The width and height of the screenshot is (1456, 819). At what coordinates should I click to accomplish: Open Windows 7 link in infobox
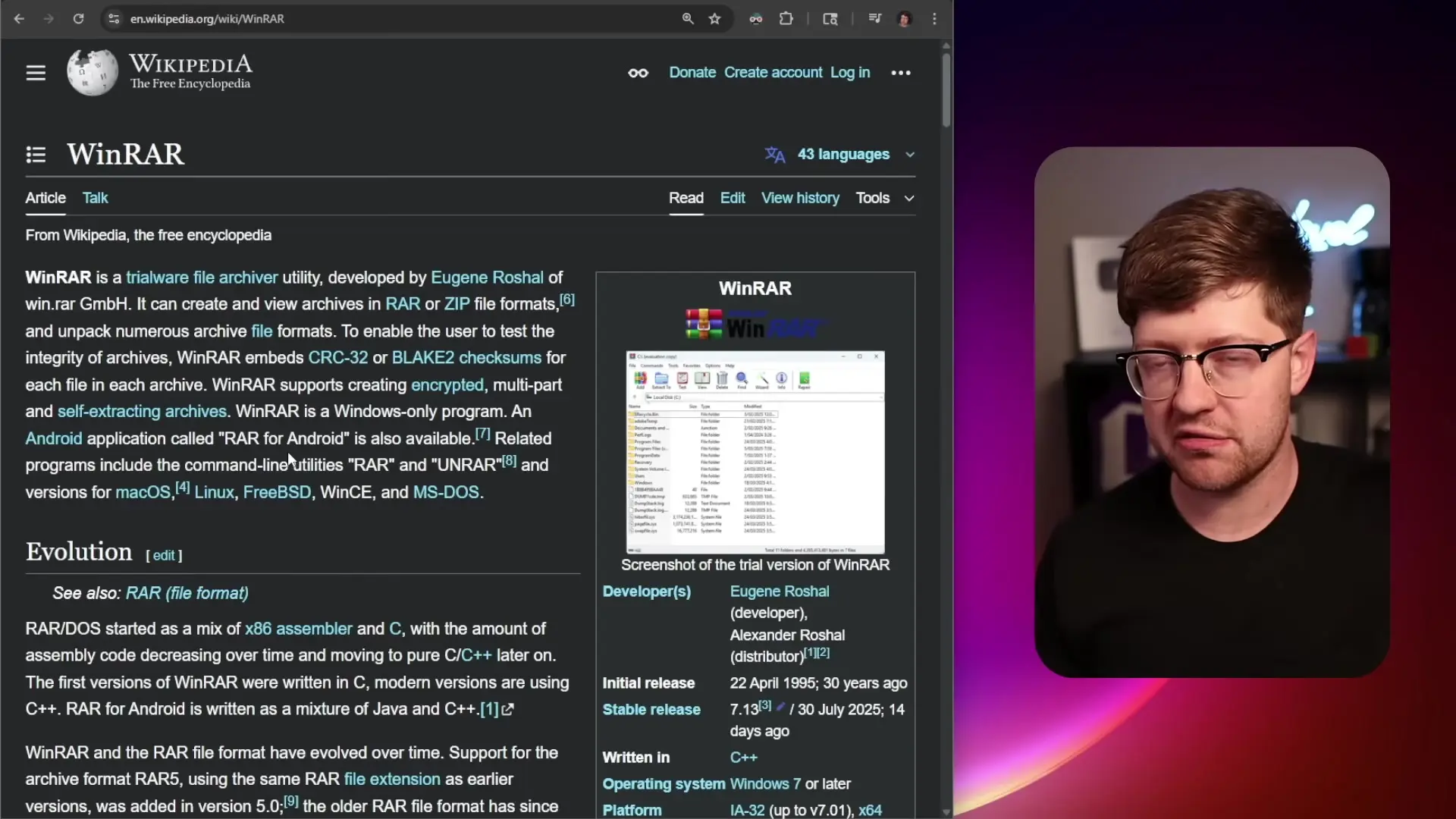point(765,784)
